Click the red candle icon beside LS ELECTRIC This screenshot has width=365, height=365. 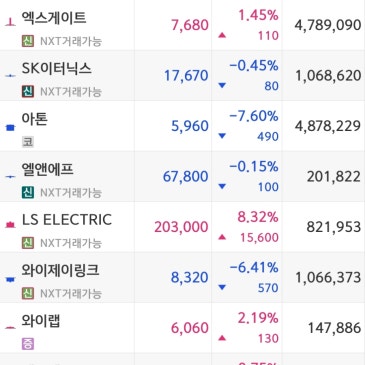(x=10, y=225)
